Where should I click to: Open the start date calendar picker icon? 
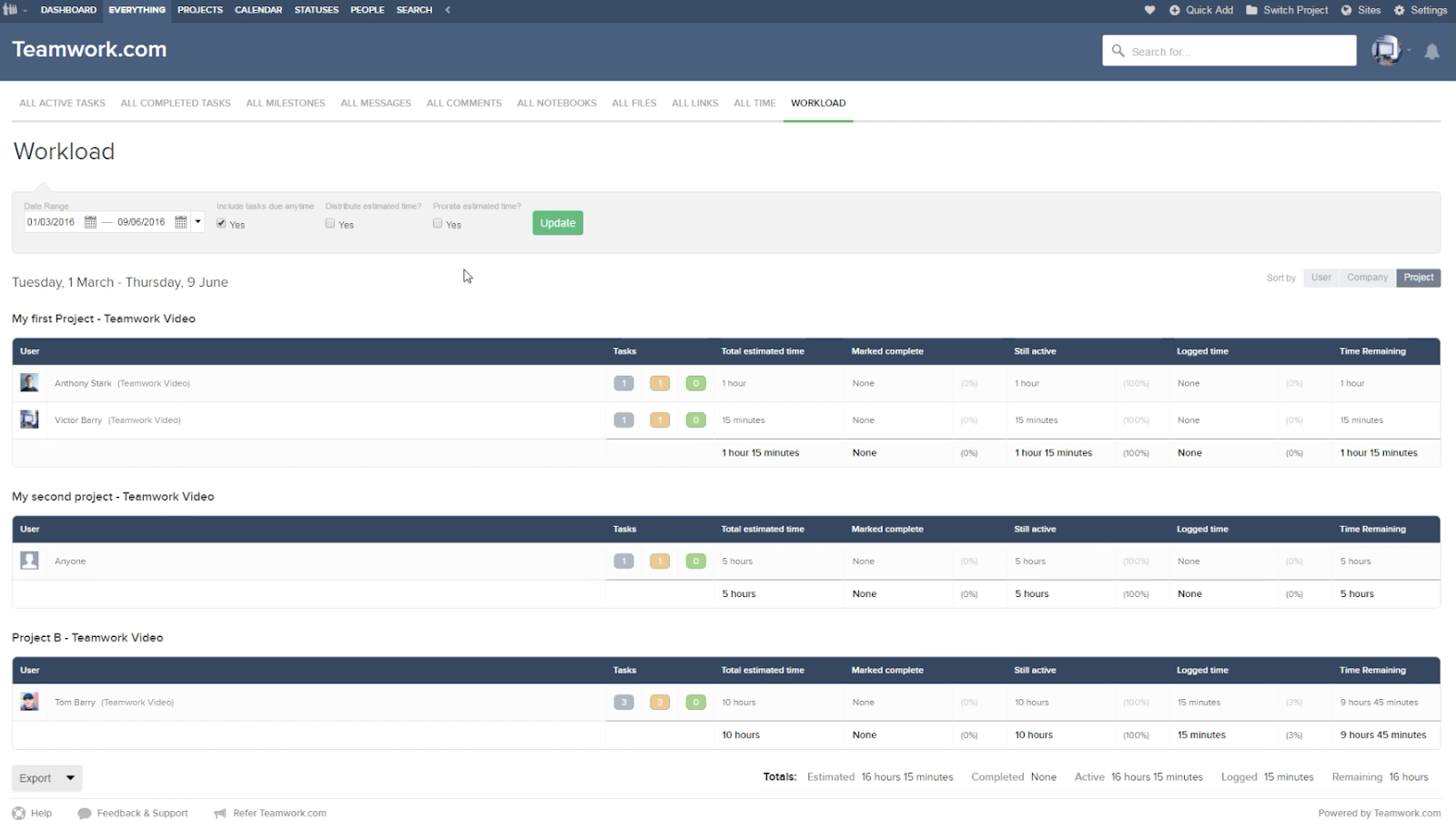[x=90, y=222]
